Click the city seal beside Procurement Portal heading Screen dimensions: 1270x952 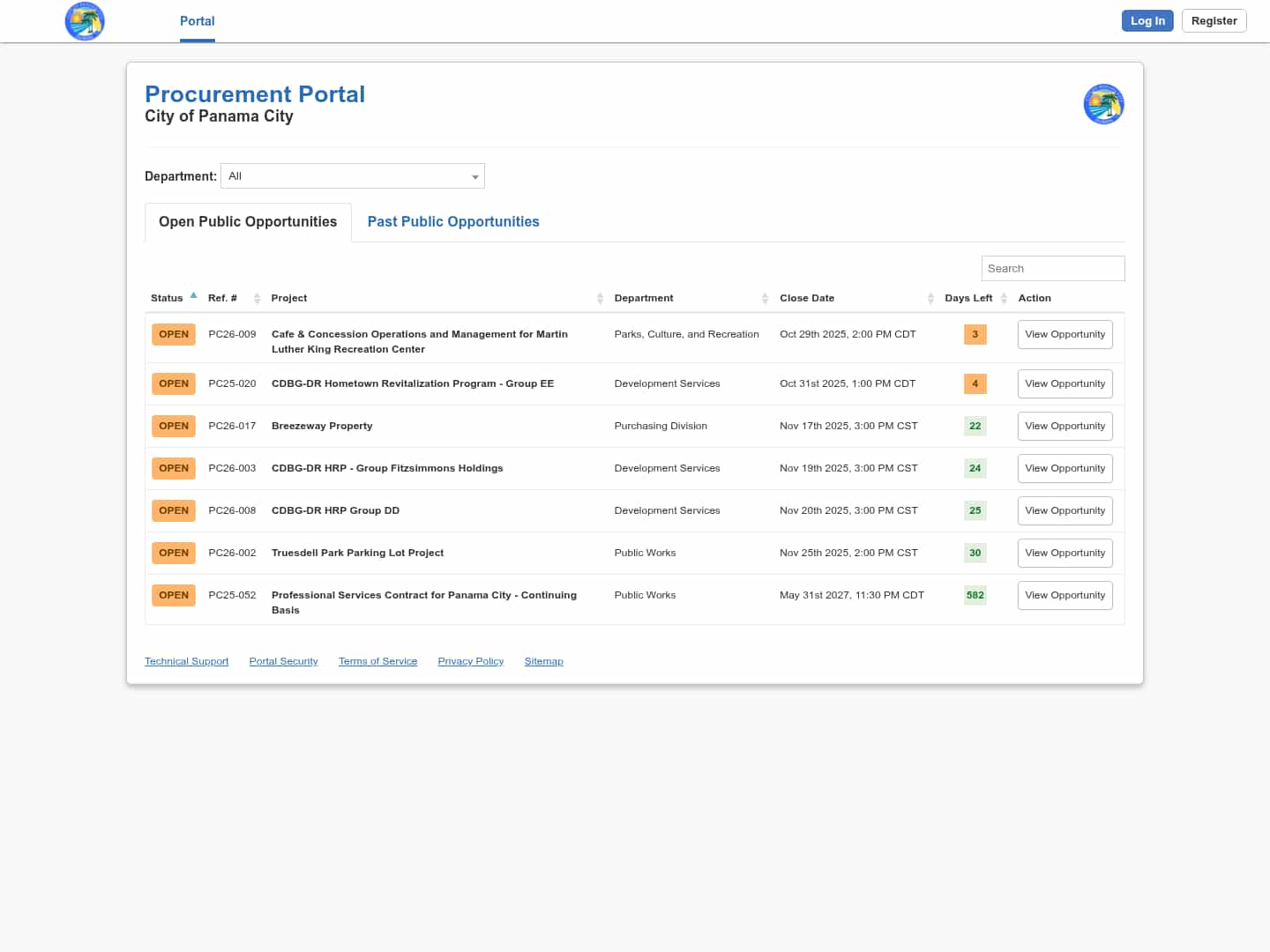[1103, 104]
